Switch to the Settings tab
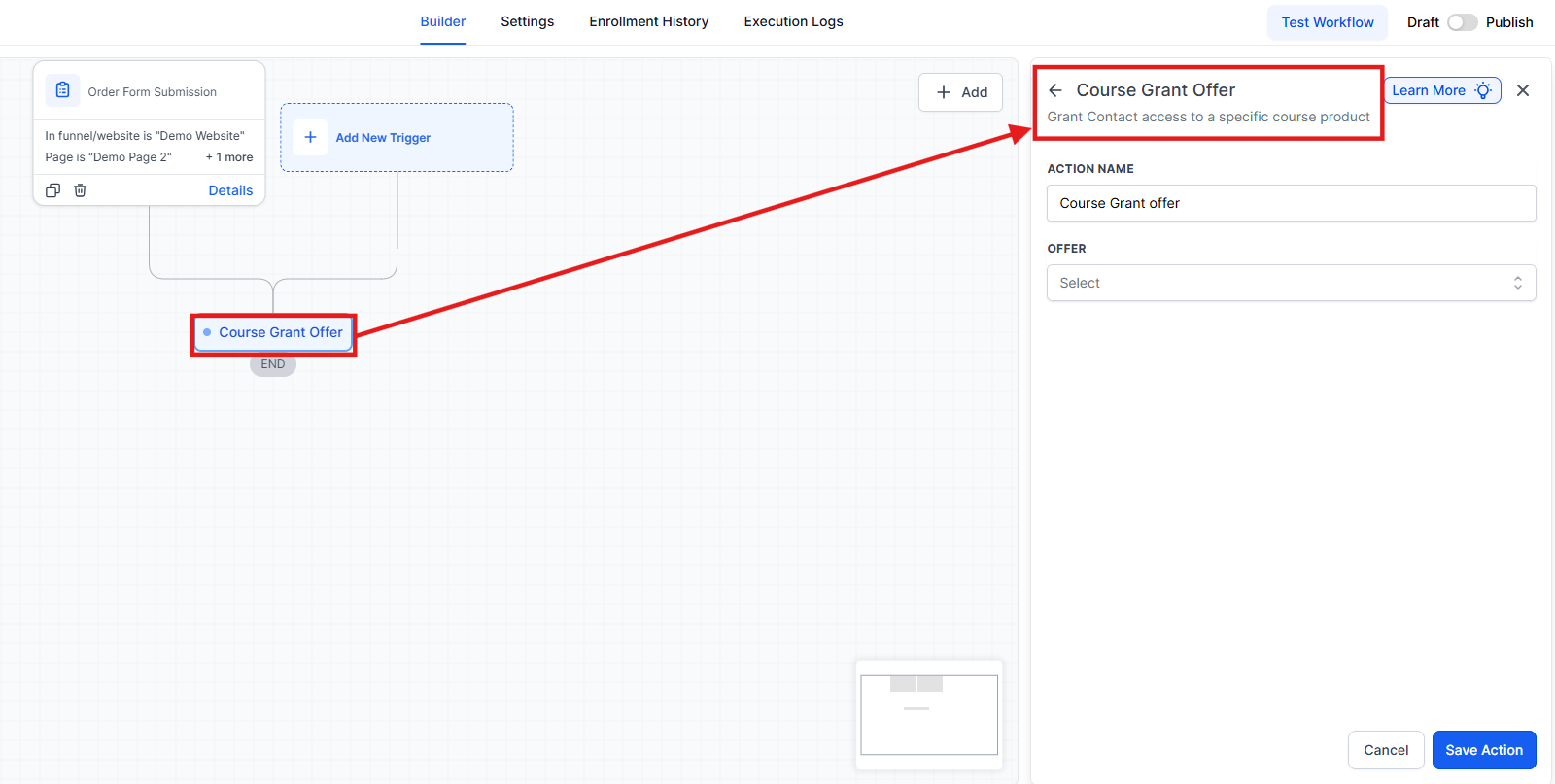1555x784 pixels. (x=527, y=21)
